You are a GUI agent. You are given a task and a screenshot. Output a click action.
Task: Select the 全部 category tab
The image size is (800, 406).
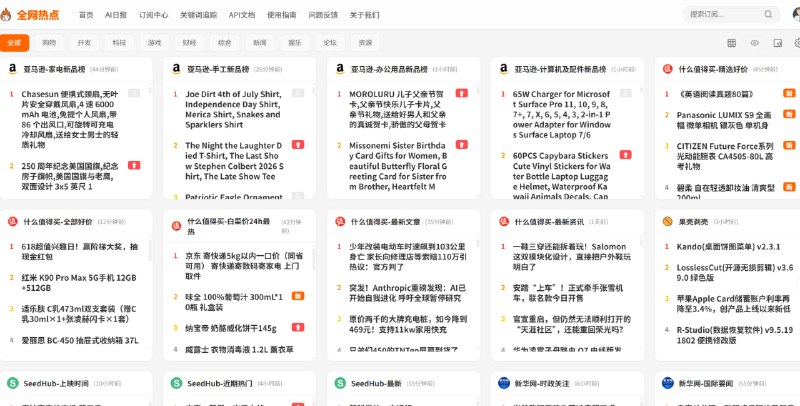coord(14,43)
